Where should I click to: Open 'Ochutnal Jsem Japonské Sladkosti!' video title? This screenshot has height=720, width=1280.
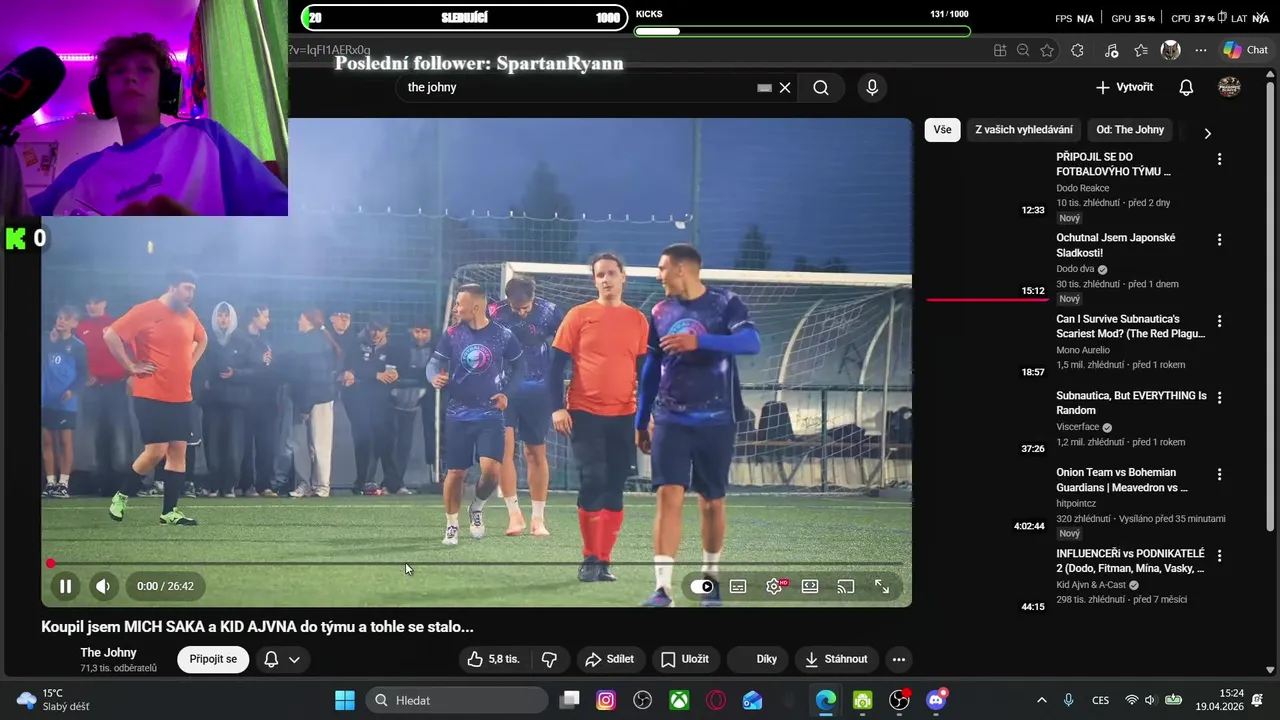point(1116,245)
